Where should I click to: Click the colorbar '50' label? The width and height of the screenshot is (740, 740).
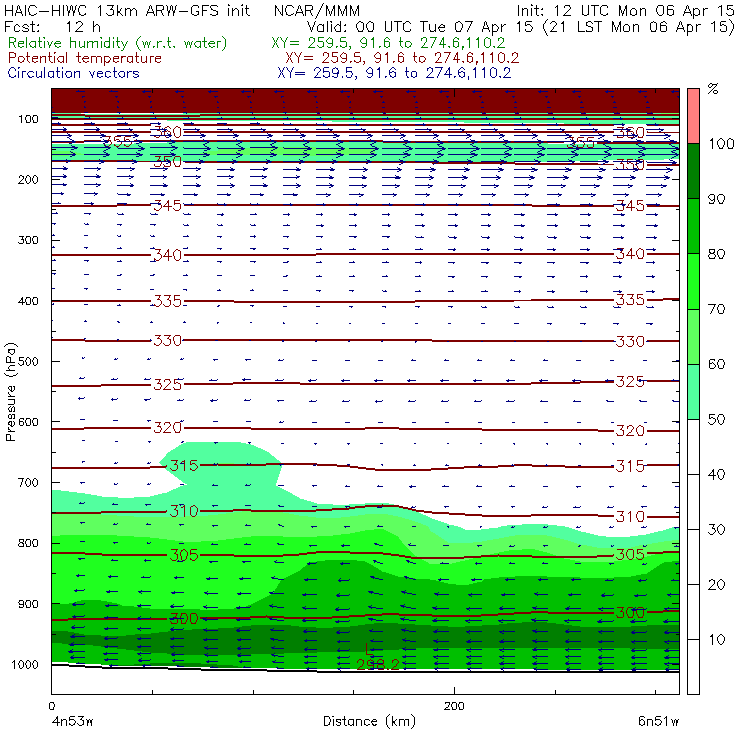(716, 419)
